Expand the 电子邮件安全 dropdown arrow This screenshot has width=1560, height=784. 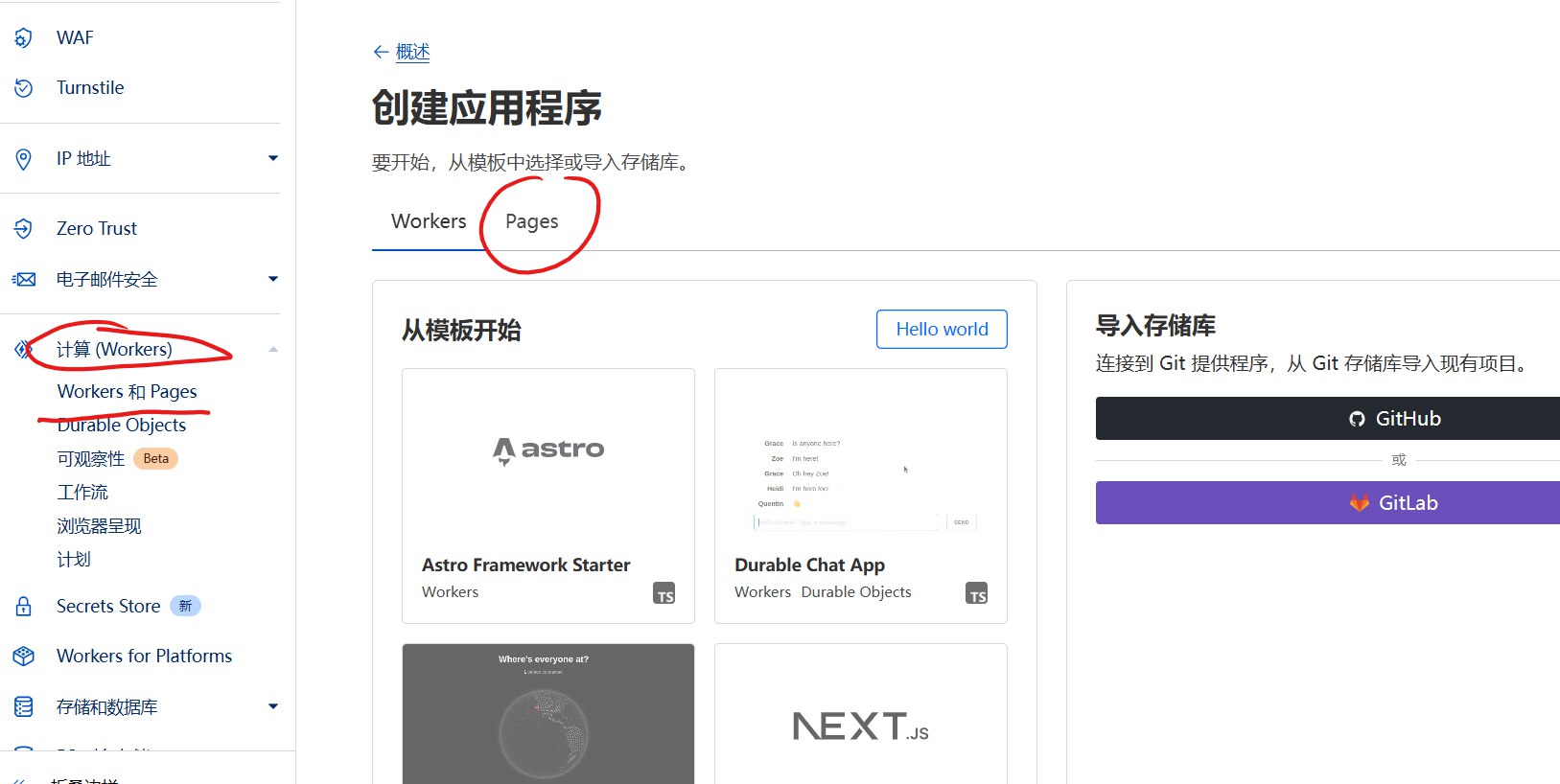click(x=273, y=279)
